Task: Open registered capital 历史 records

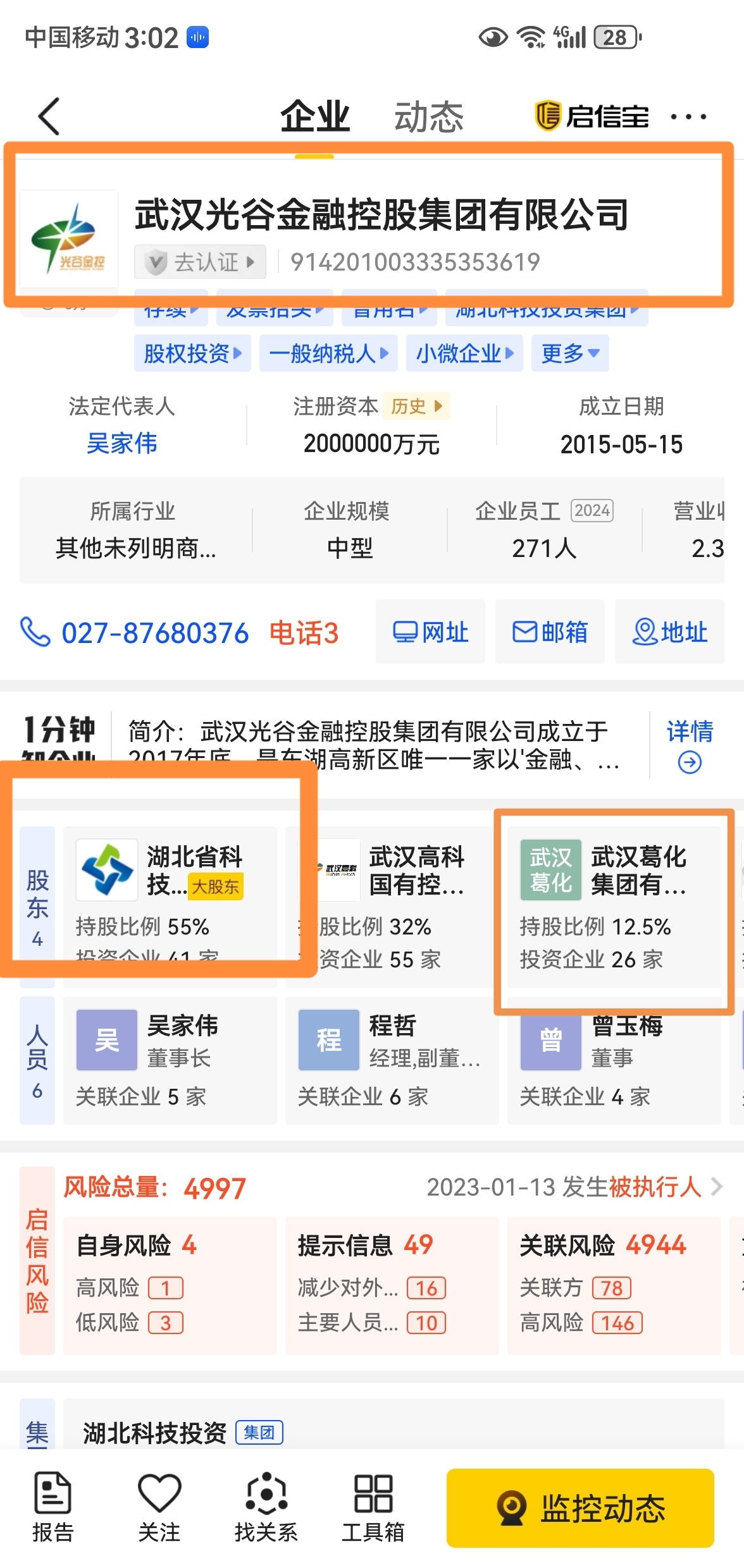Action: [x=416, y=406]
